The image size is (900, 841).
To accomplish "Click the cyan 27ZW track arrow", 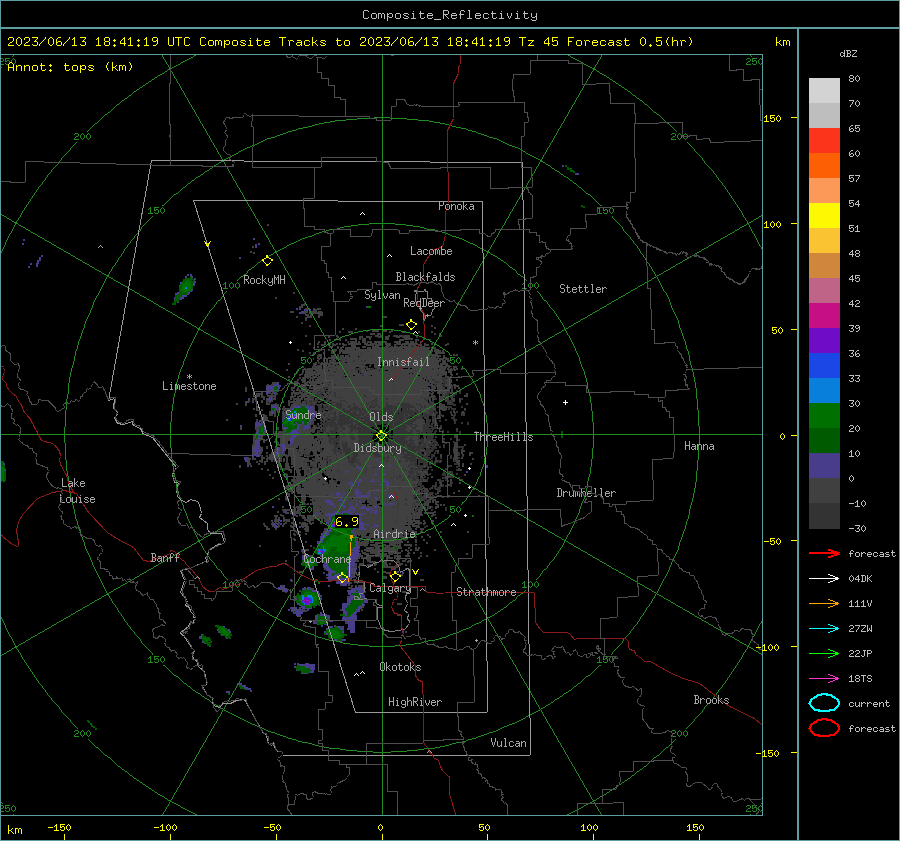I will [824, 629].
